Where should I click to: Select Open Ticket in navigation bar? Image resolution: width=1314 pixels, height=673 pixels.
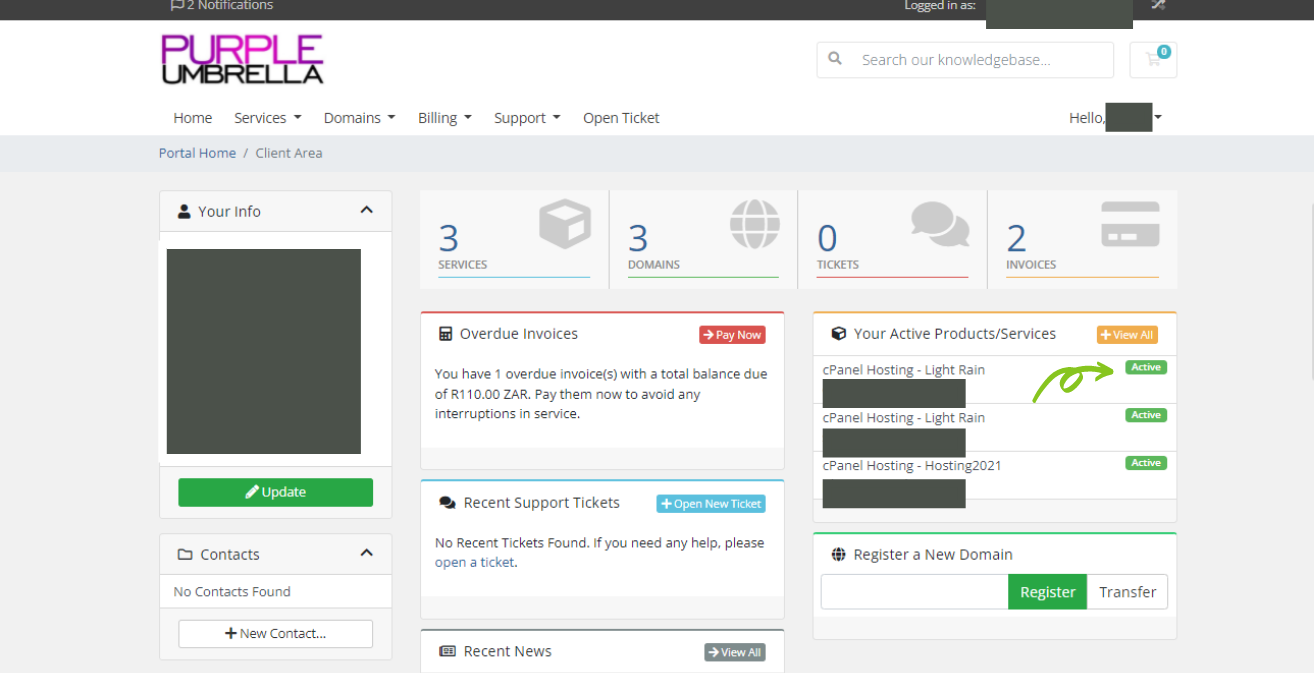[x=621, y=118]
